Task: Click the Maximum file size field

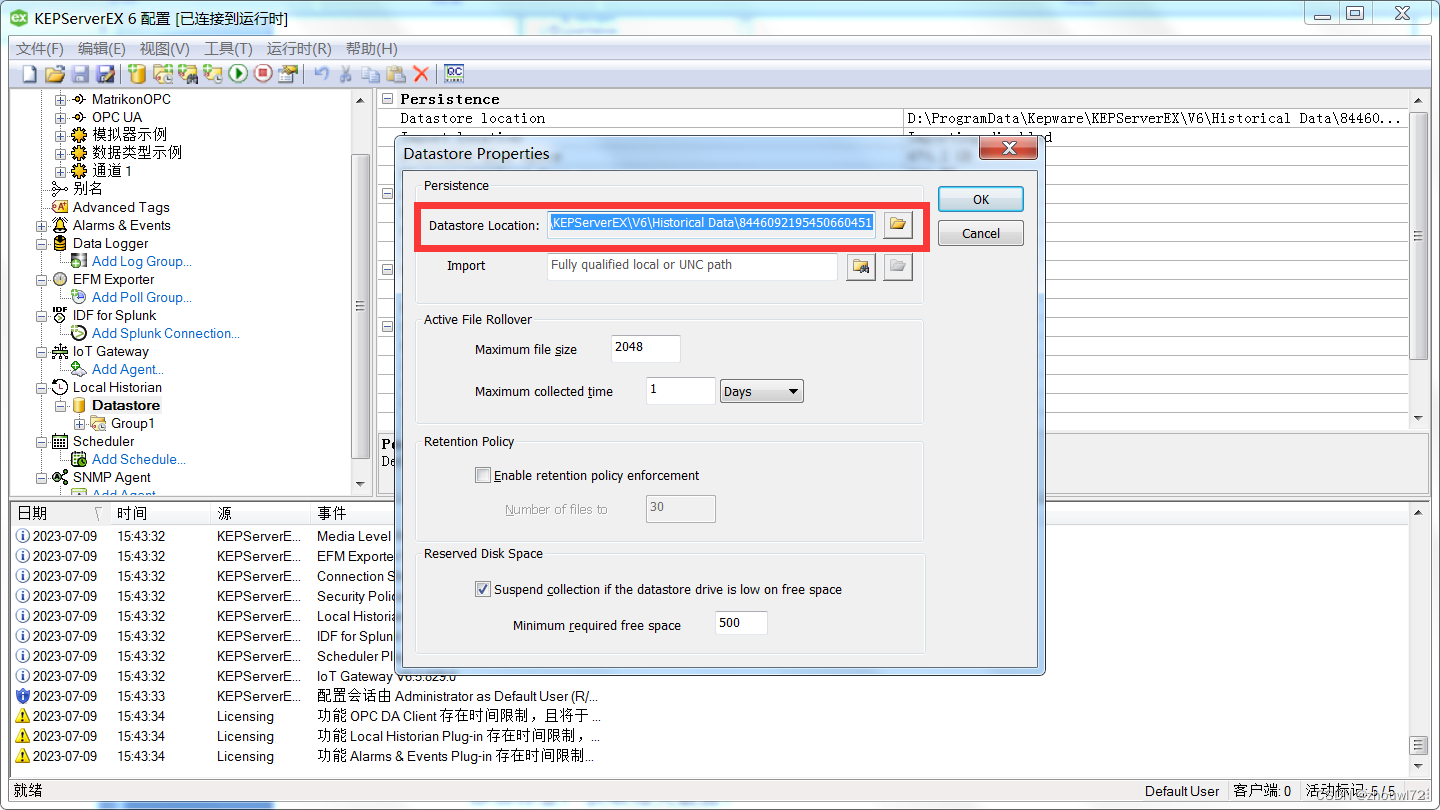Action: click(x=646, y=348)
